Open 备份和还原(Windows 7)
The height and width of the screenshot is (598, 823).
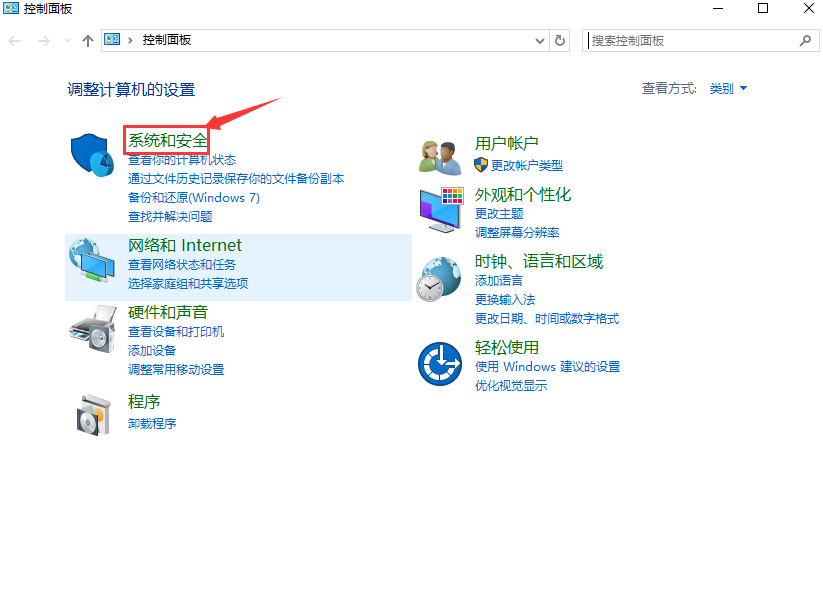(x=194, y=197)
